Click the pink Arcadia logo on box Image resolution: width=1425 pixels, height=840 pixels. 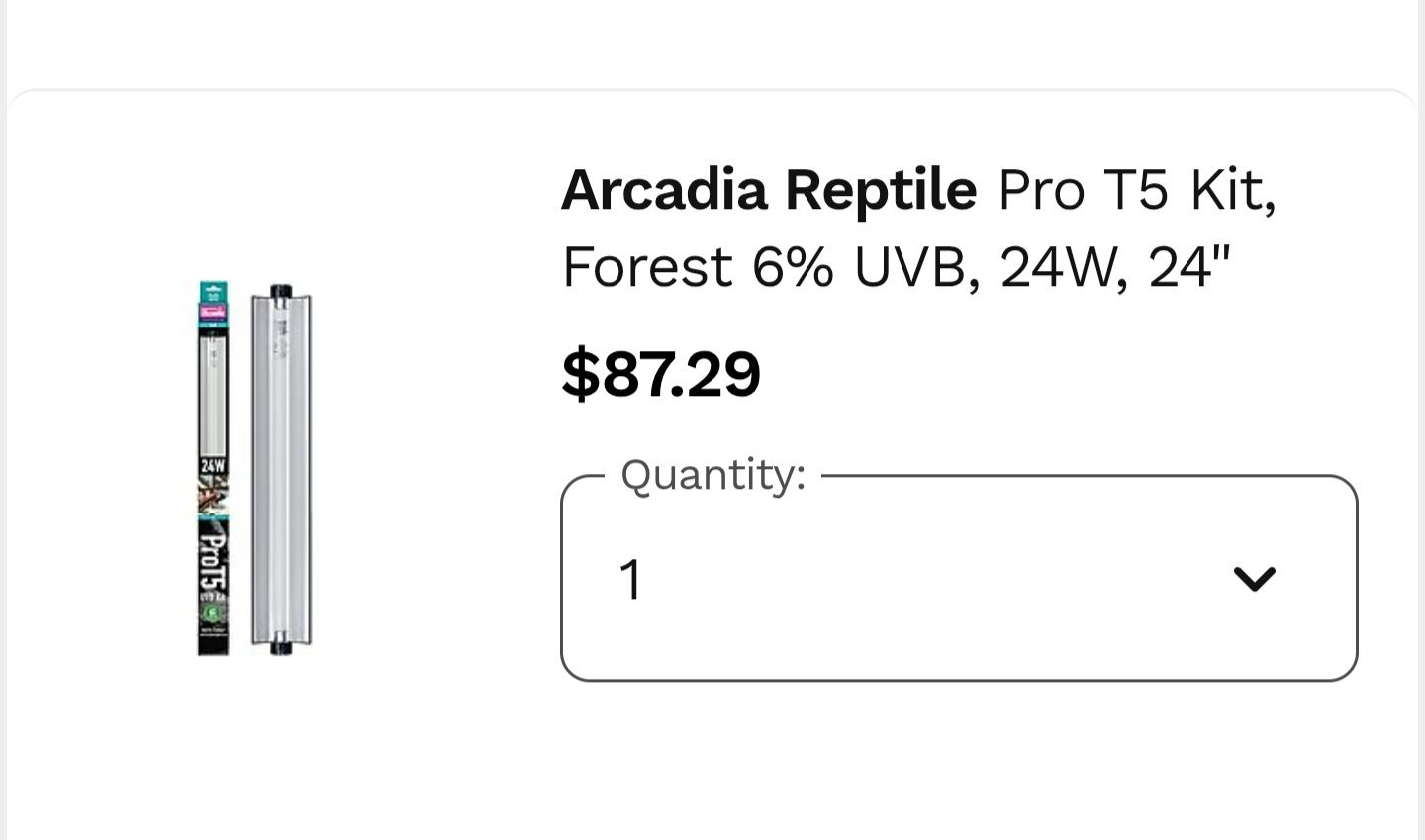coord(213,312)
